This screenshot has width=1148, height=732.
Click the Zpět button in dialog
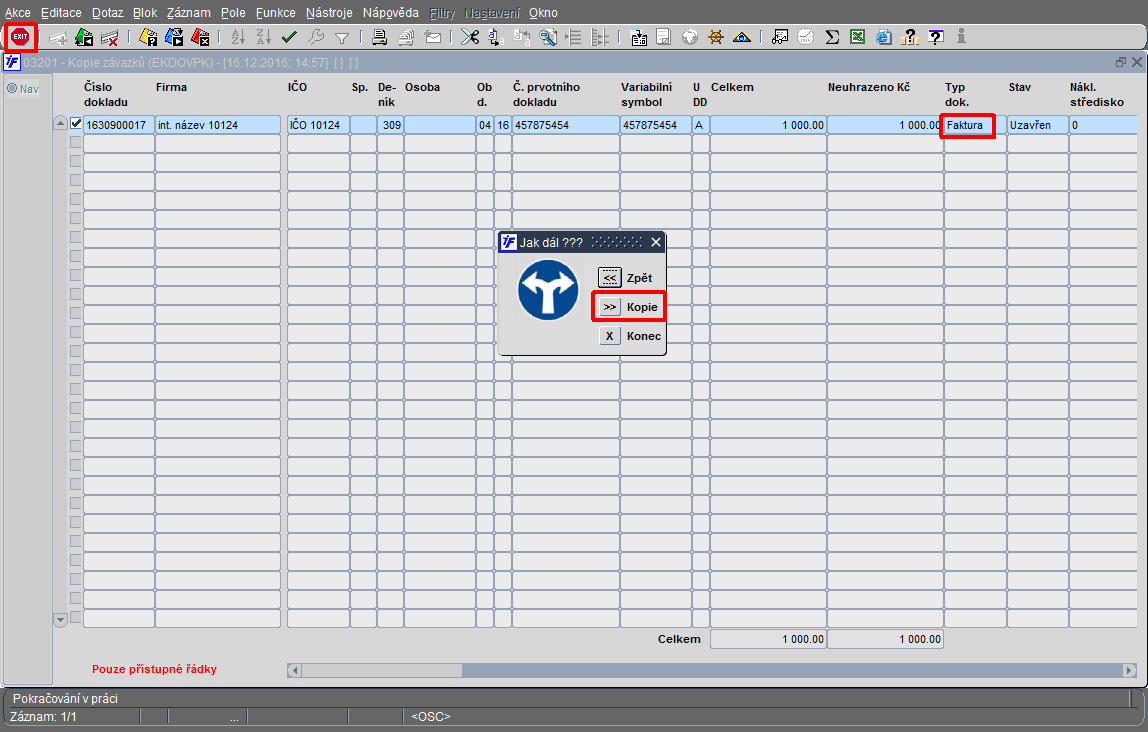(x=625, y=277)
